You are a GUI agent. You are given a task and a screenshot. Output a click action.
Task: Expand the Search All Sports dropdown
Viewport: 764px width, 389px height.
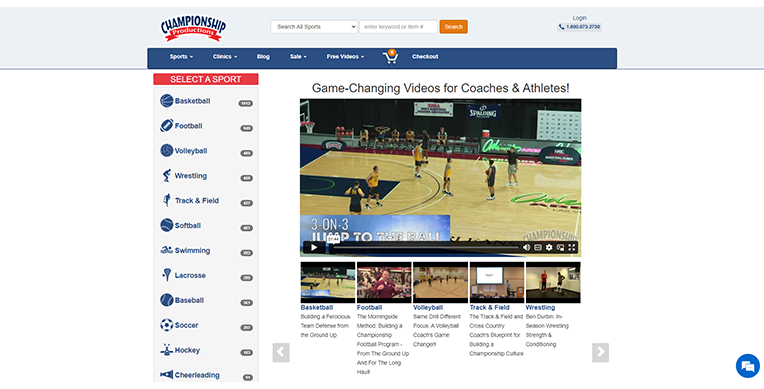click(314, 27)
